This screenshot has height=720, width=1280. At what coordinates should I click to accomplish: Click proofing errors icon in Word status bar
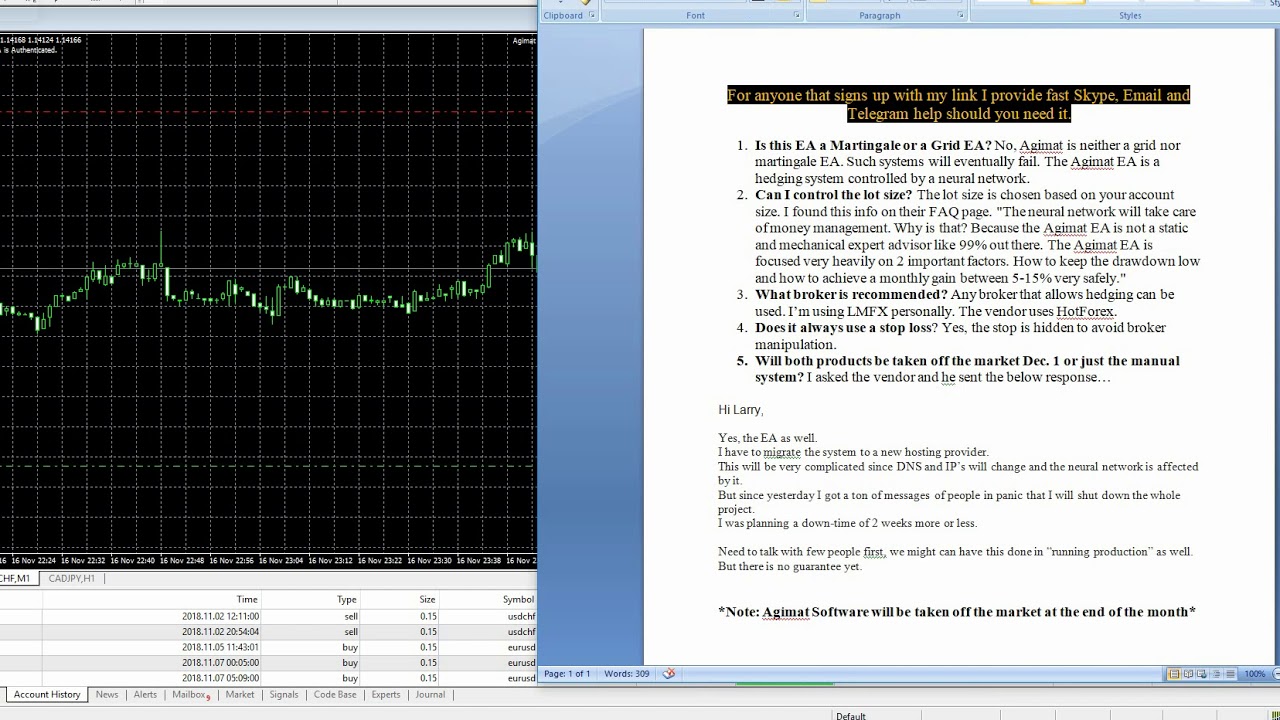tap(669, 674)
